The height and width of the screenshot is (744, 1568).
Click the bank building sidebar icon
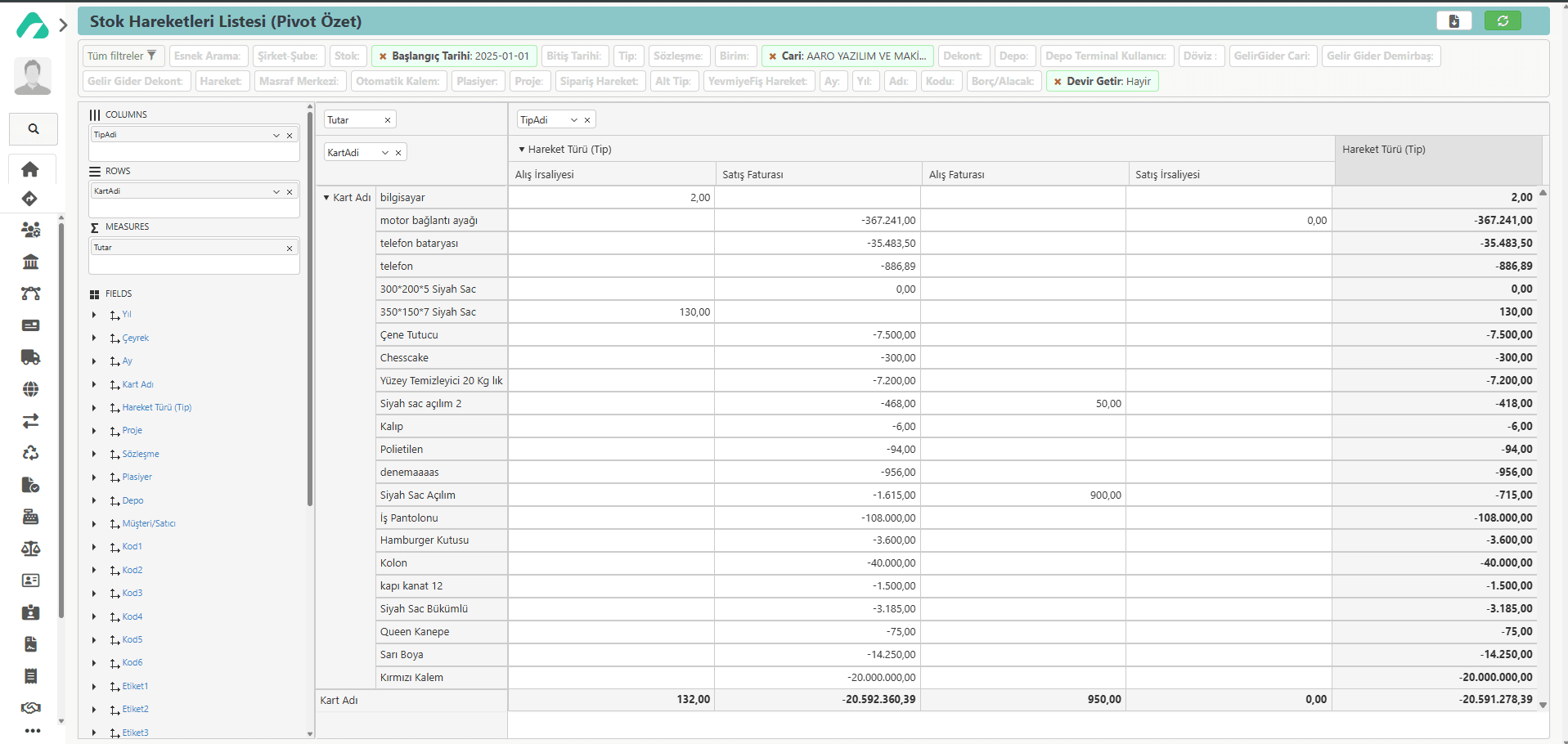(30, 262)
